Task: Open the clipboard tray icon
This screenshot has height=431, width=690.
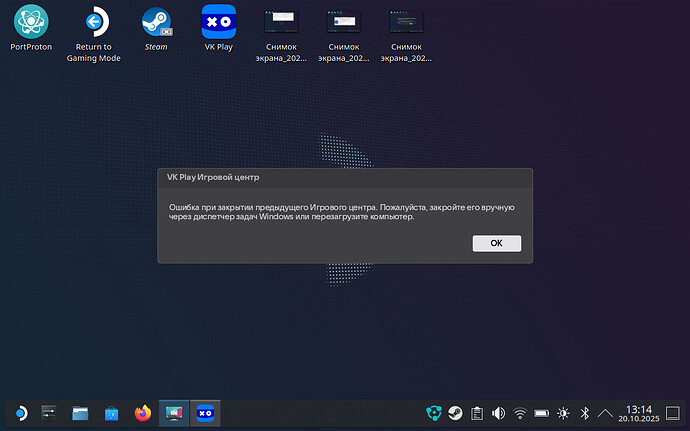Action: (x=476, y=412)
